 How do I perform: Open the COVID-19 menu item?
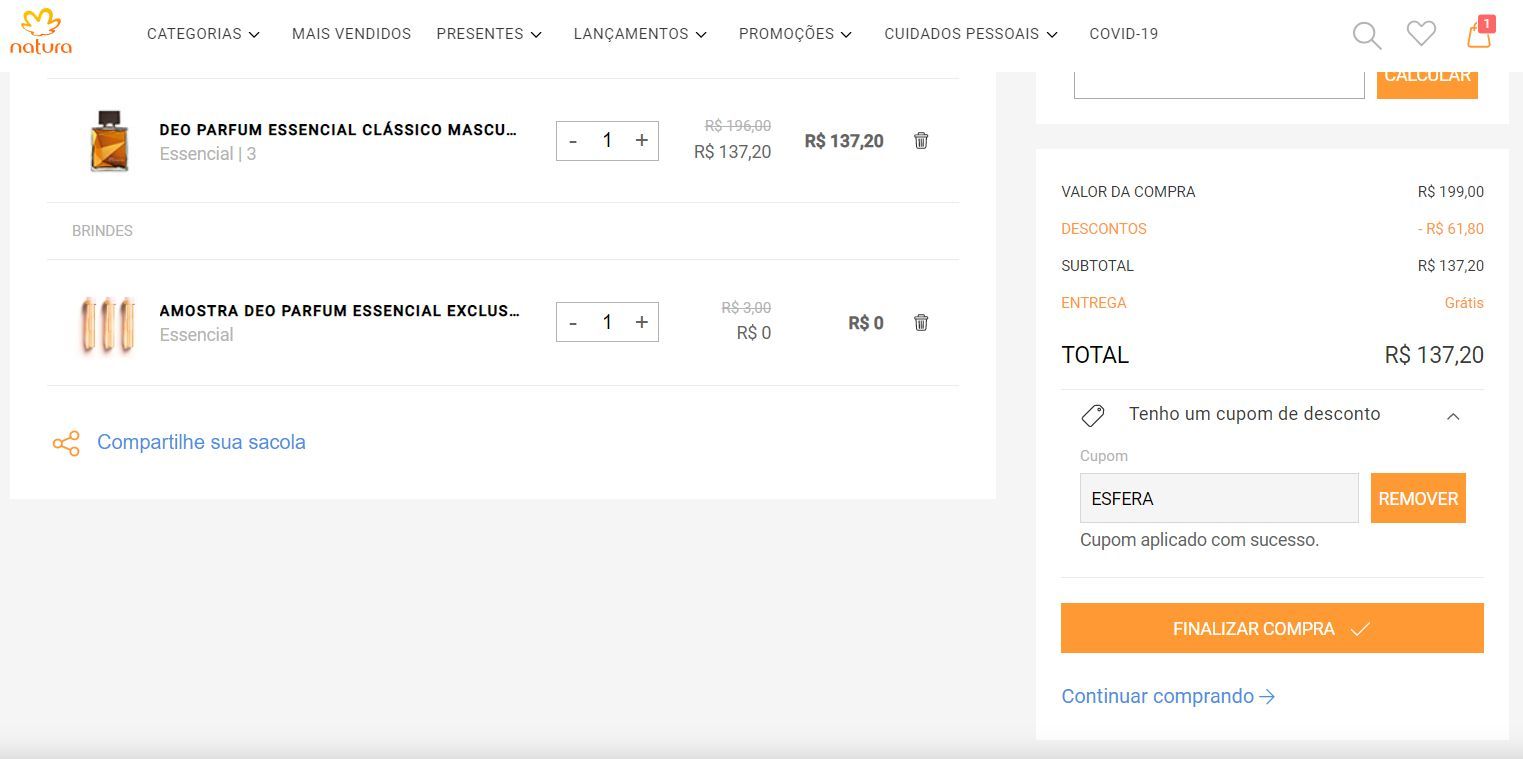coord(1123,34)
